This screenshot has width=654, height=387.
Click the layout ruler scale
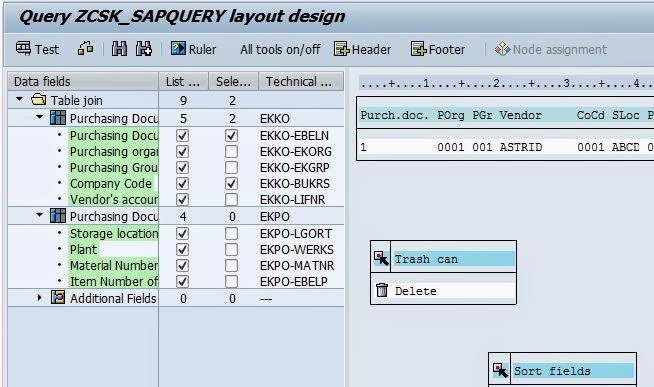pos(506,83)
